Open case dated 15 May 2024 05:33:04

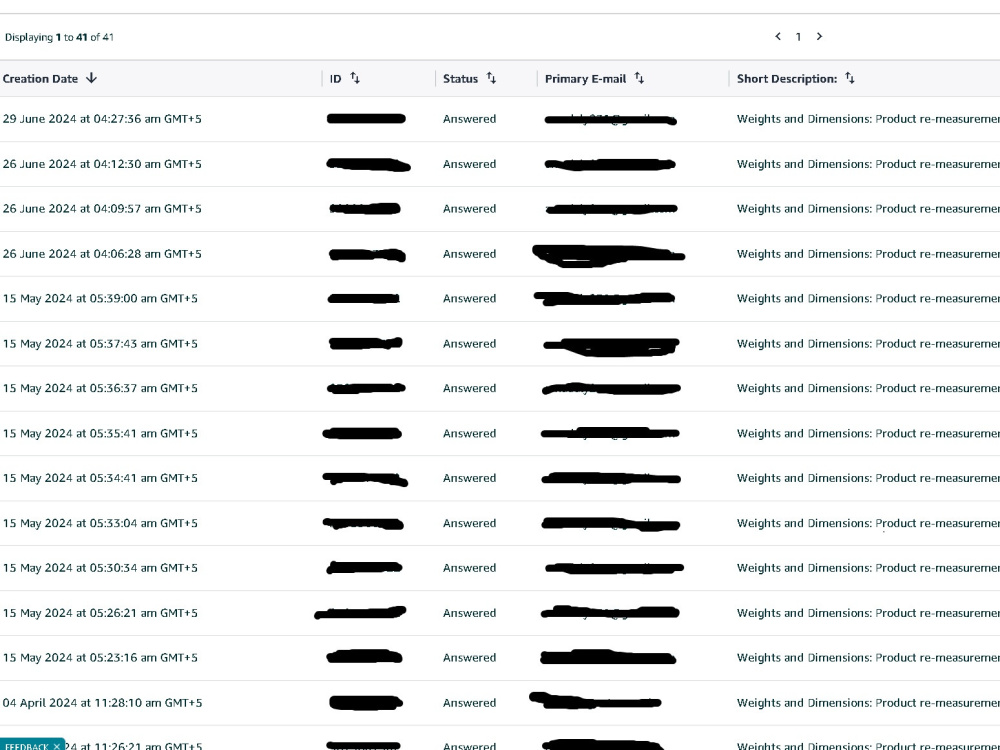pyautogui.click(x=100, y=524)
